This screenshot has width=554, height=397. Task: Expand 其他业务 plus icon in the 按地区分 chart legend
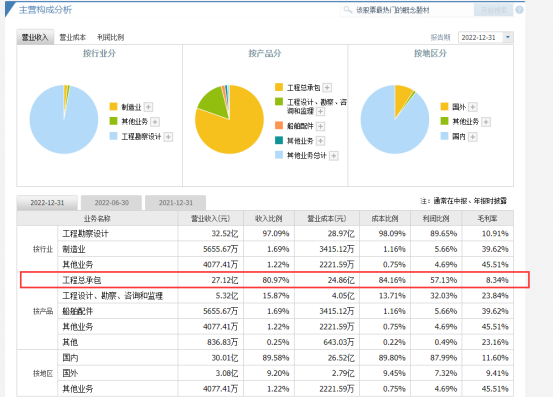(x=486, y=122)
